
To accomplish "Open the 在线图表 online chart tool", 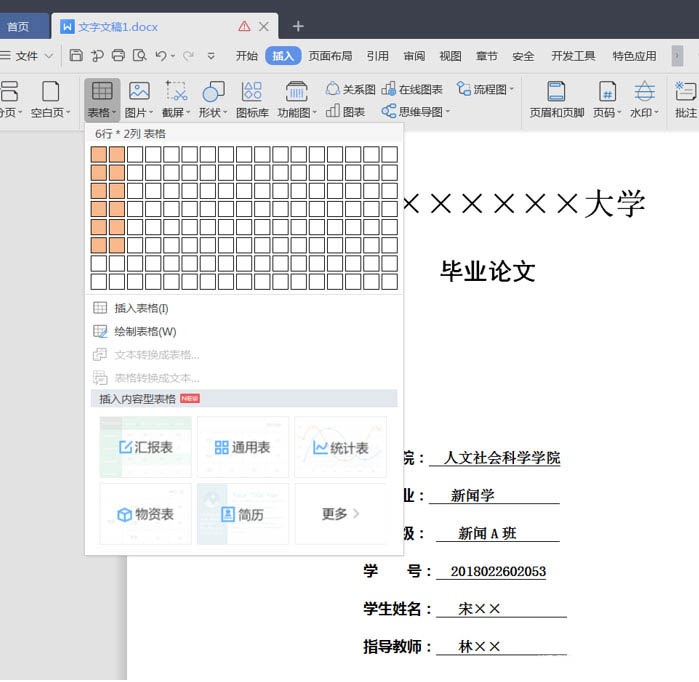I will coord(416,89).
